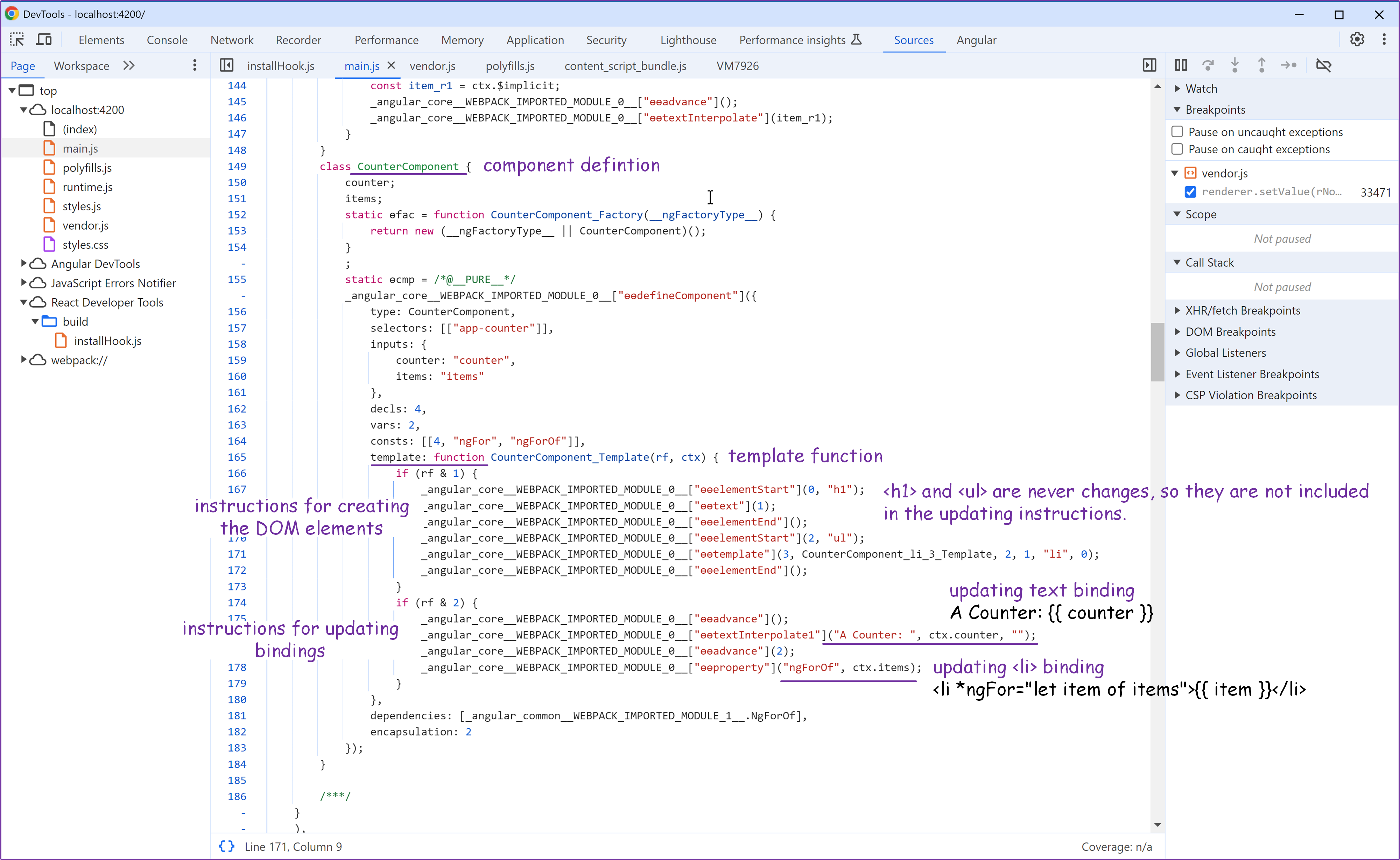Step over next function call
The image size is (1400, 860).
tap(1208, 65)
